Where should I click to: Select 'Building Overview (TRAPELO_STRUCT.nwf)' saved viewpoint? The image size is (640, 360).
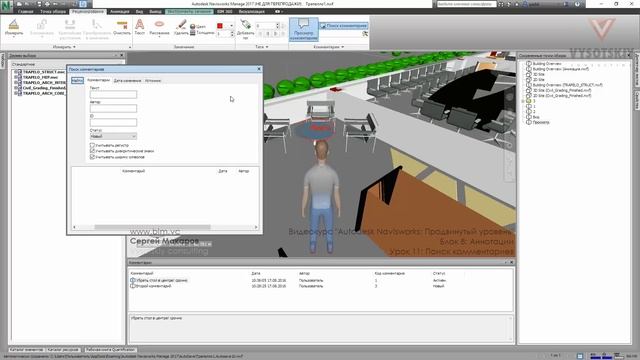click(x=567, y=85)
